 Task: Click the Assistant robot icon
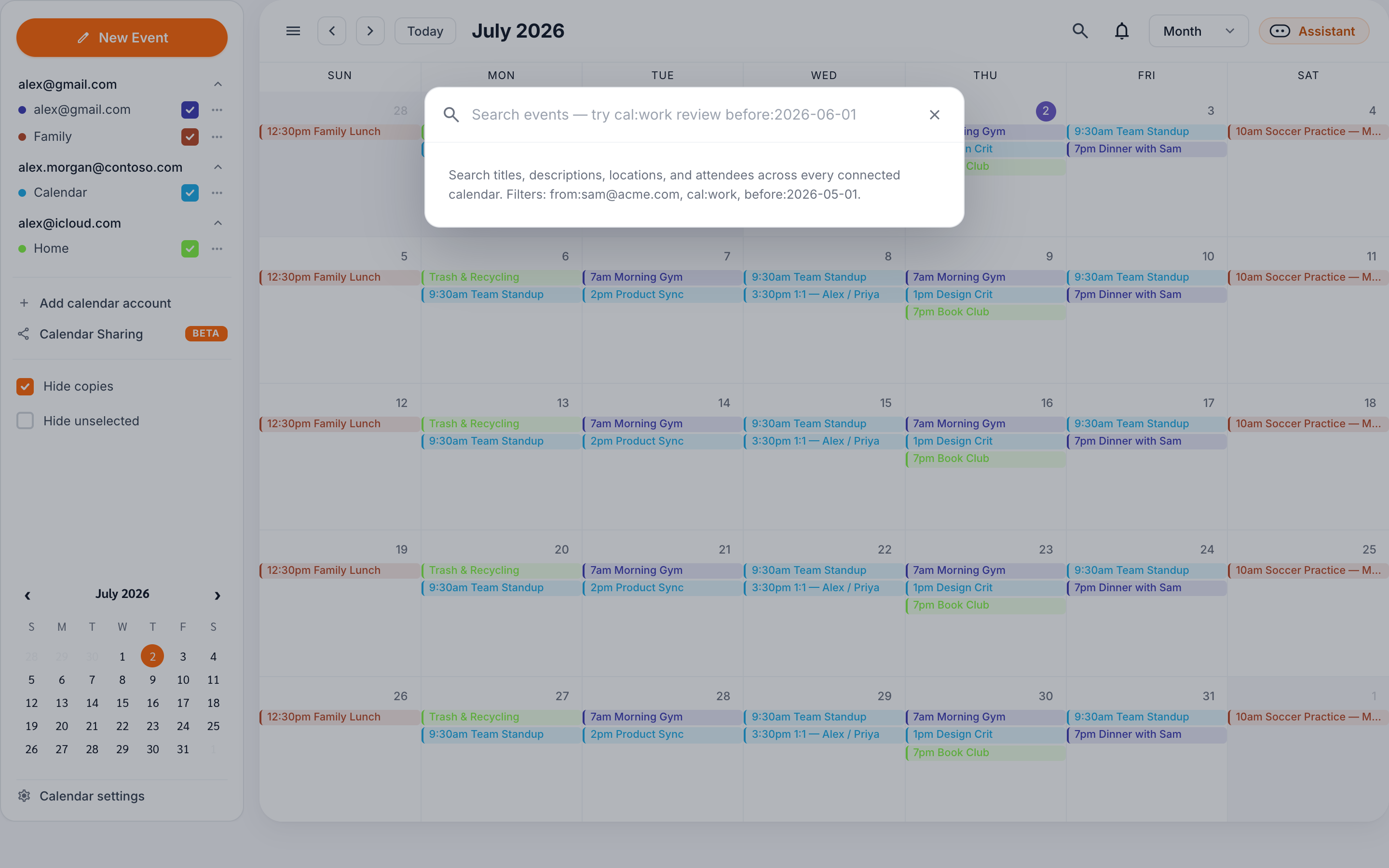(1280, 31)
